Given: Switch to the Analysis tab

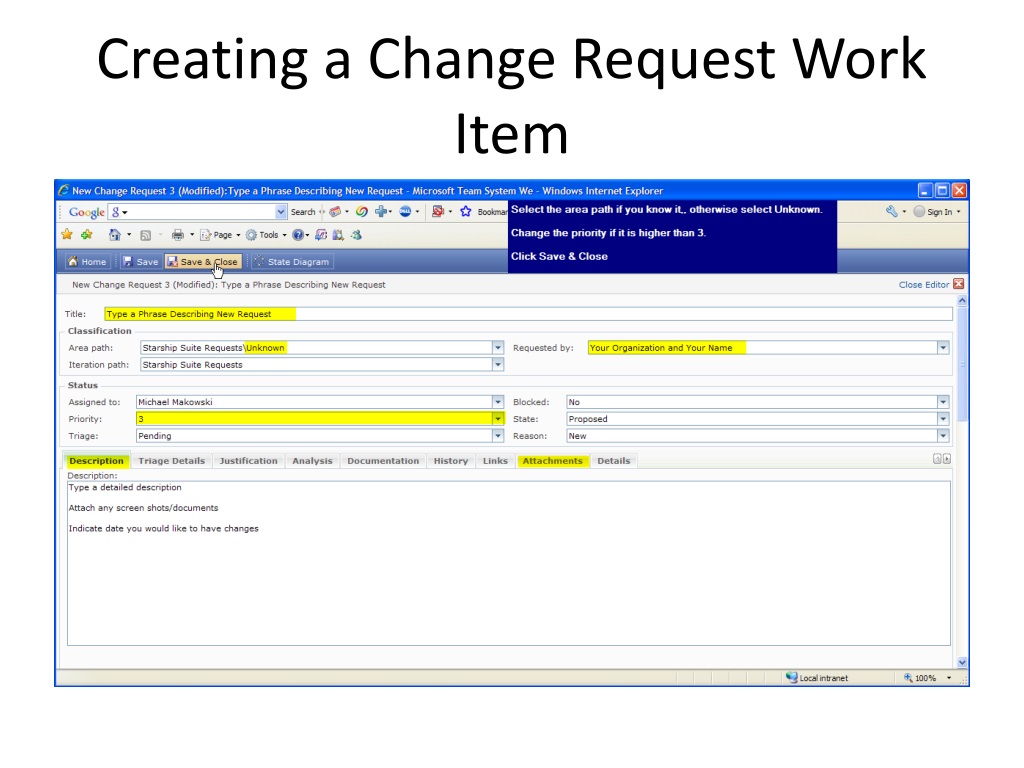Looking at the screenshot, I should (312, 461).
